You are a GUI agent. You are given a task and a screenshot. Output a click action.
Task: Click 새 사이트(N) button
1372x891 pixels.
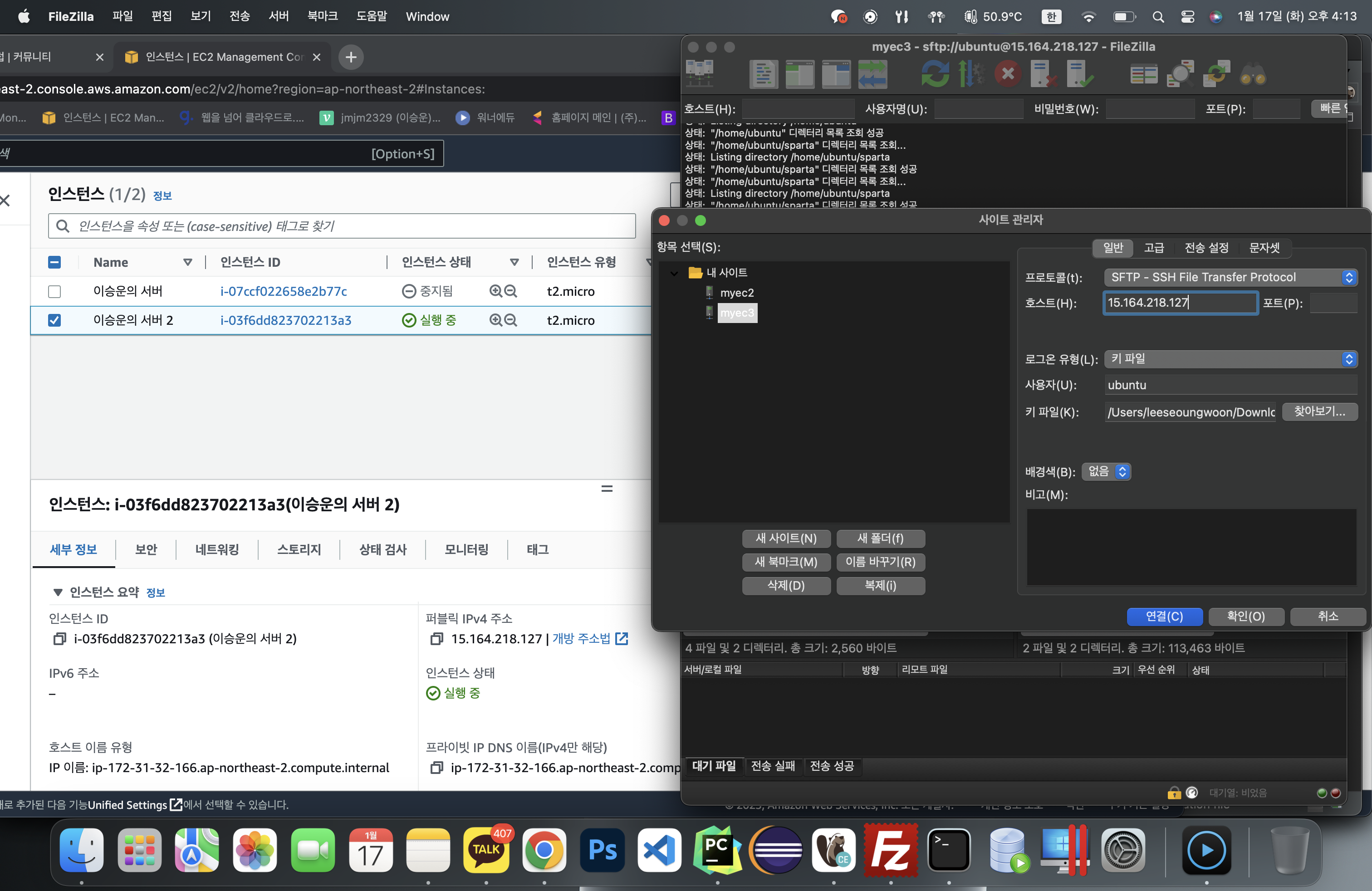pos(786,539)
